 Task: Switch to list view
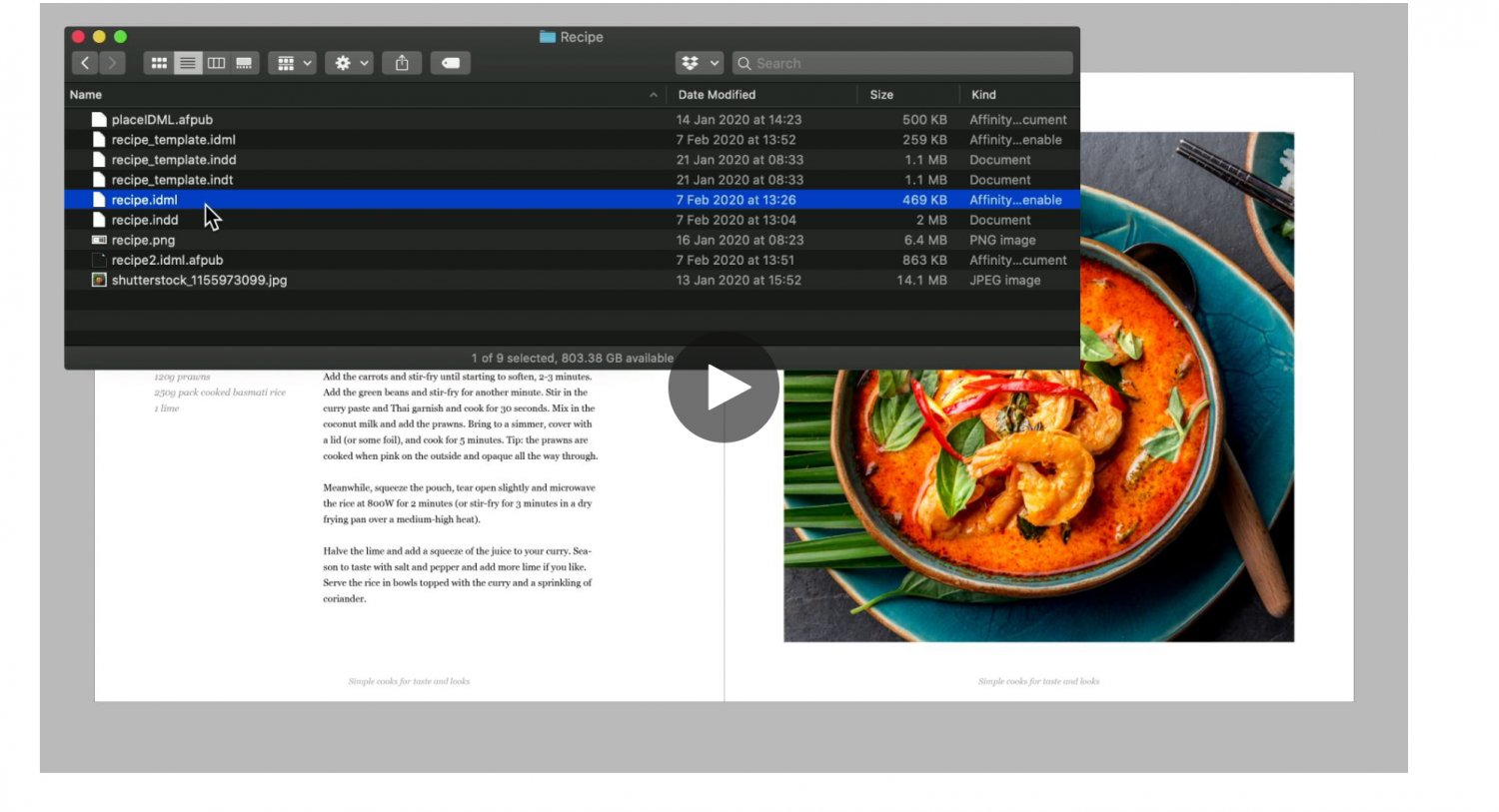click(x=187, y=63)
